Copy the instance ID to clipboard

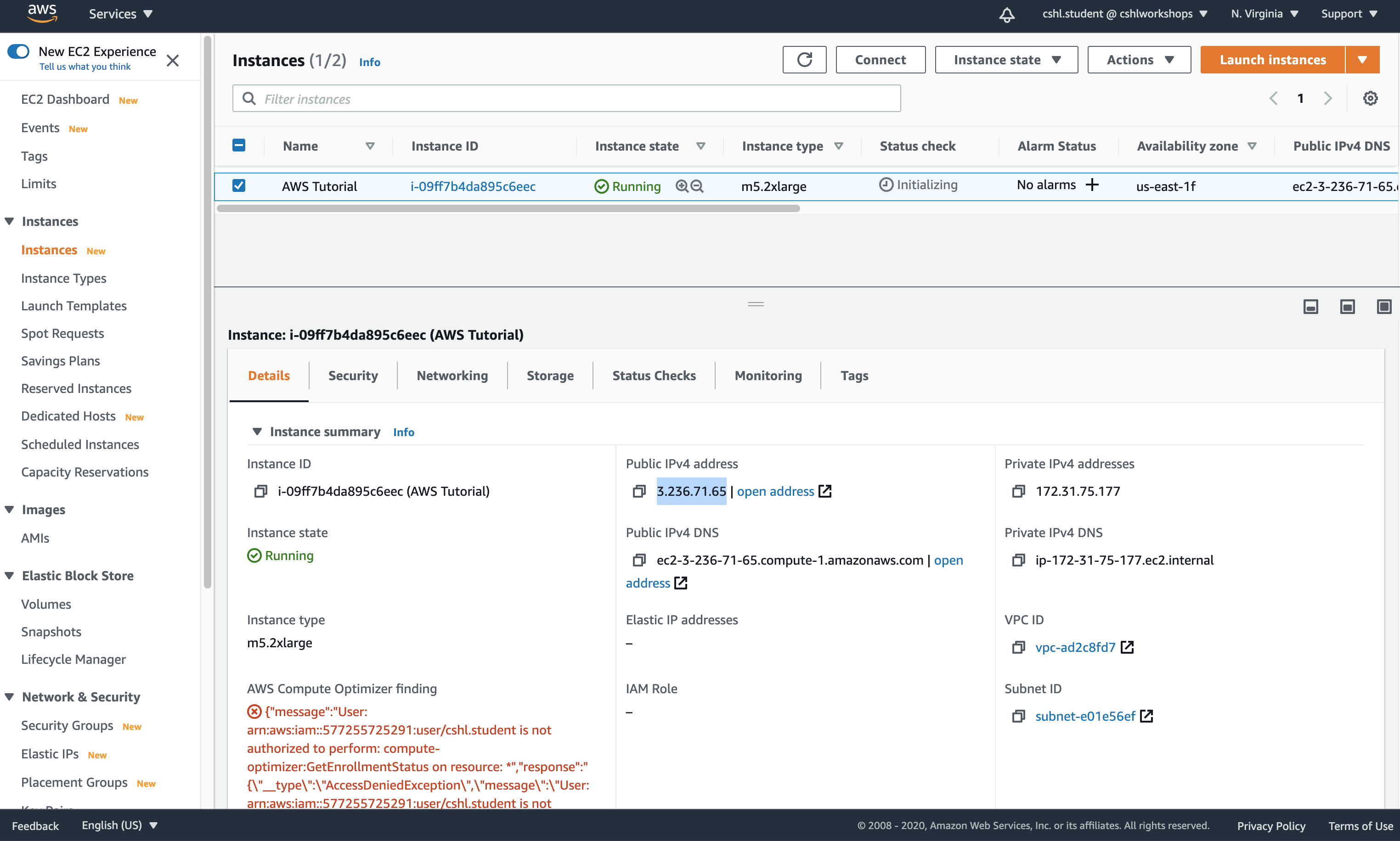click(261, 491)
